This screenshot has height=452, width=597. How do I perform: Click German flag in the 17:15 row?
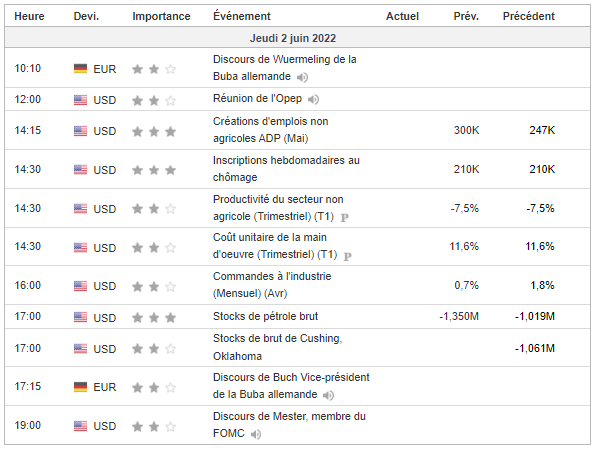(80, 387)
